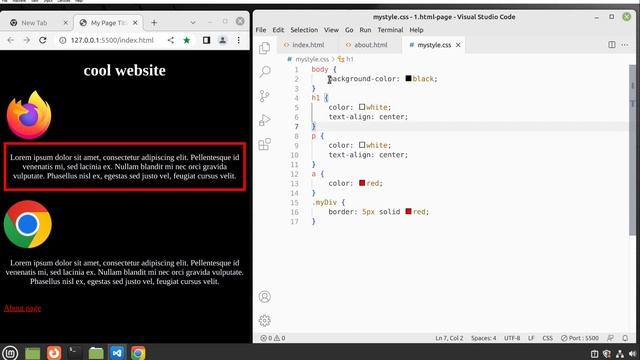This screenshot has height=360, width=640.
Task: Share the current page in browser
Action: (171, 40)
